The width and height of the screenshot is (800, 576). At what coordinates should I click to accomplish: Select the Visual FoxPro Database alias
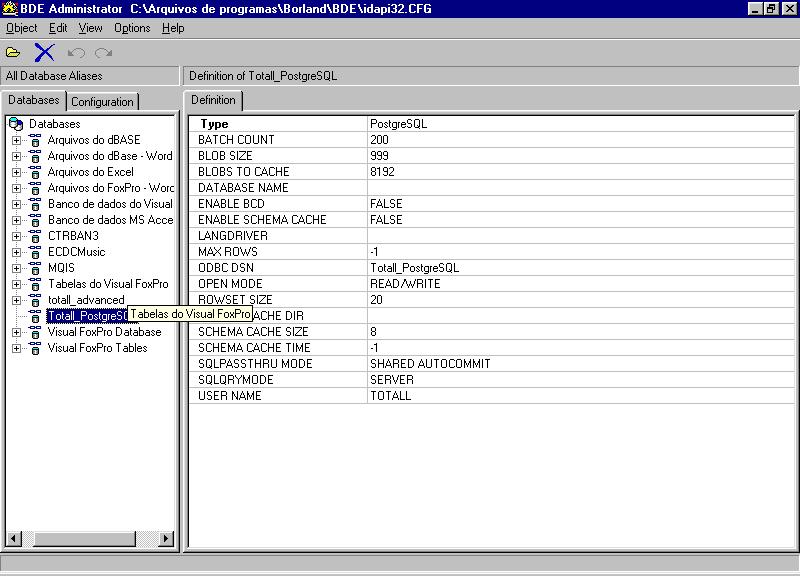(x=104, y=332)
